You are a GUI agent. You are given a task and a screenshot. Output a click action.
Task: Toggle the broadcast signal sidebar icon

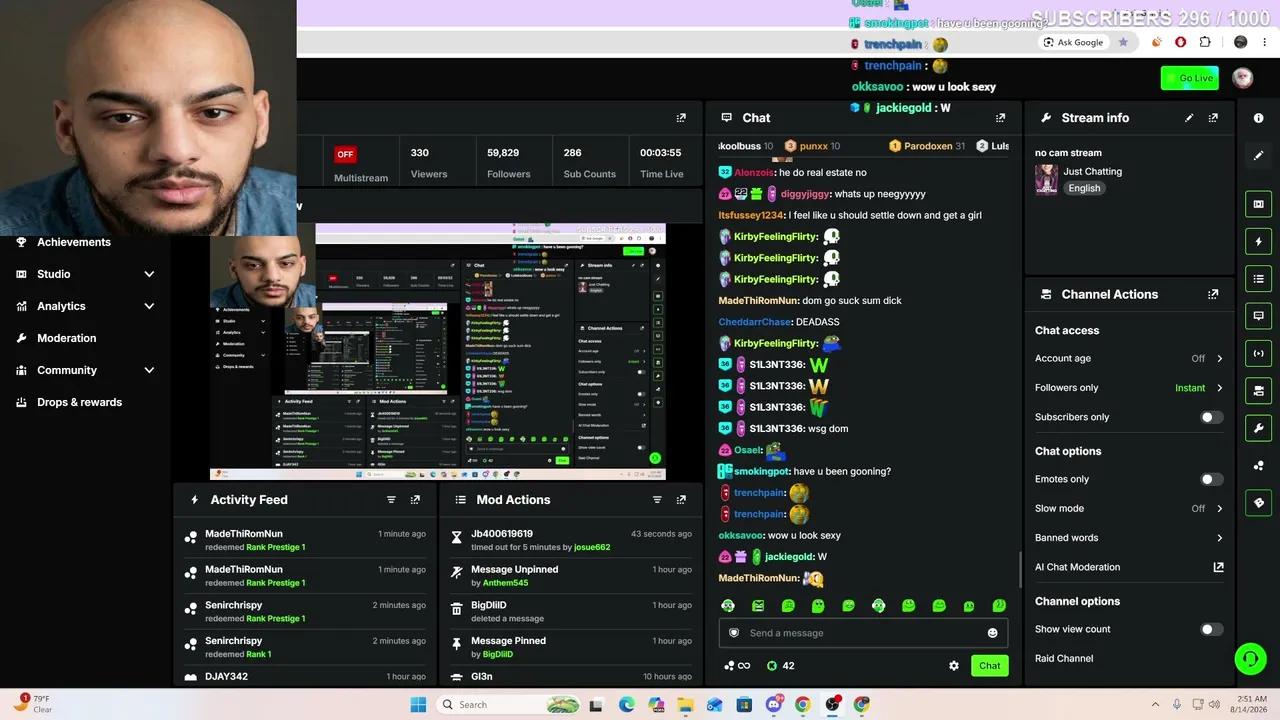click(x=1259, y=352)
